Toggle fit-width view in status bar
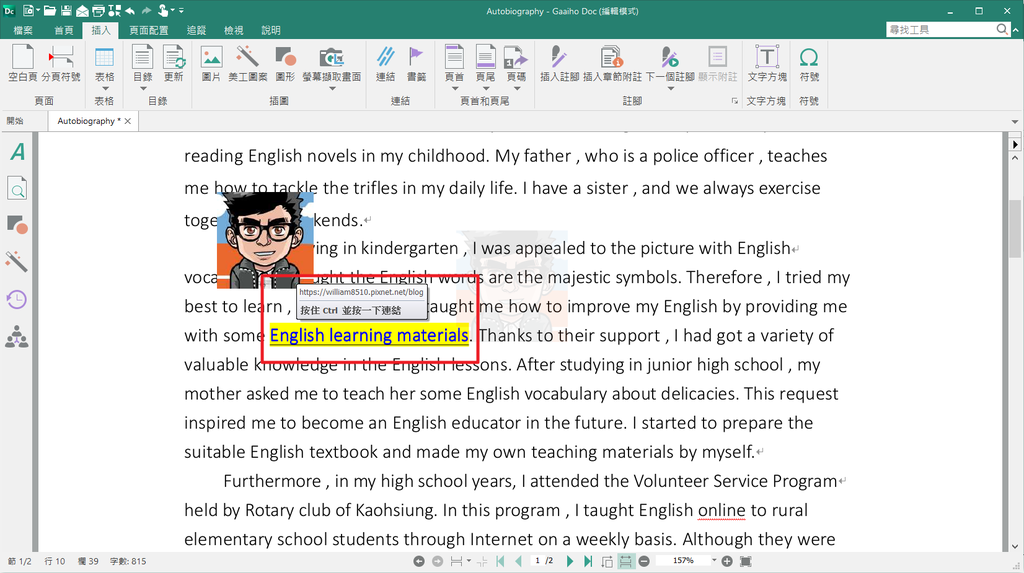The width and height of the screenshot is (1024, 573). (x=625, y=562)
